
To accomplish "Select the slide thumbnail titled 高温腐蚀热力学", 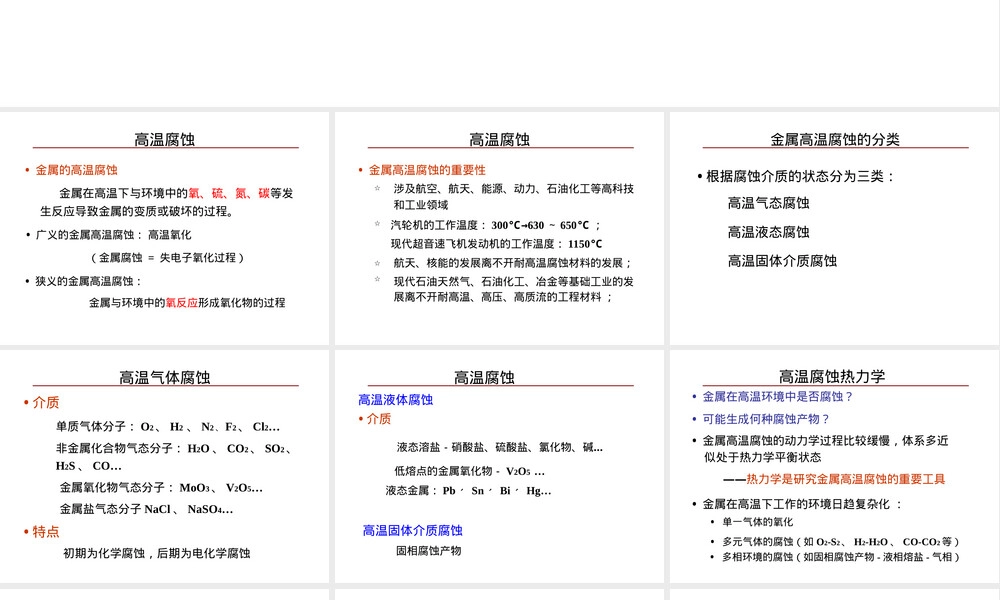I will coord(834,466).
